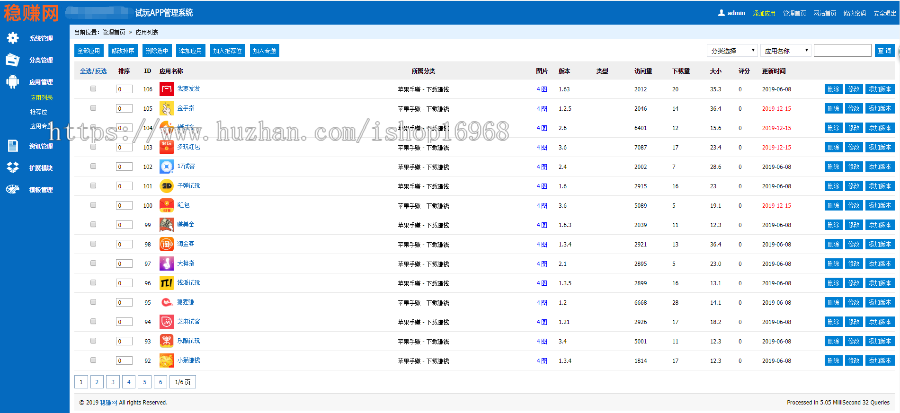Click the app icon in row ID 104
The image size is (900, 413).
point(166,127)
